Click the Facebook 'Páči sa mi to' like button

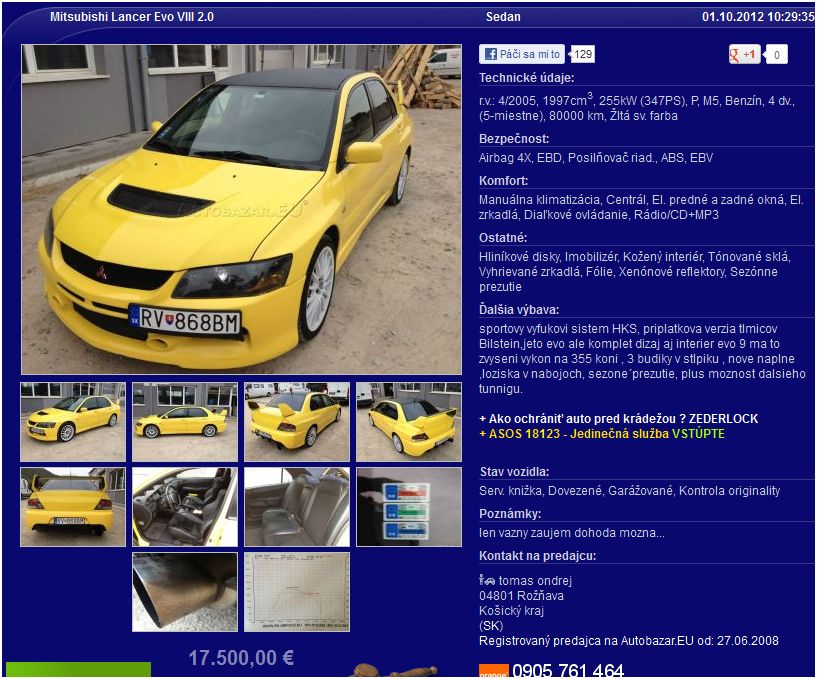[521, 54]
